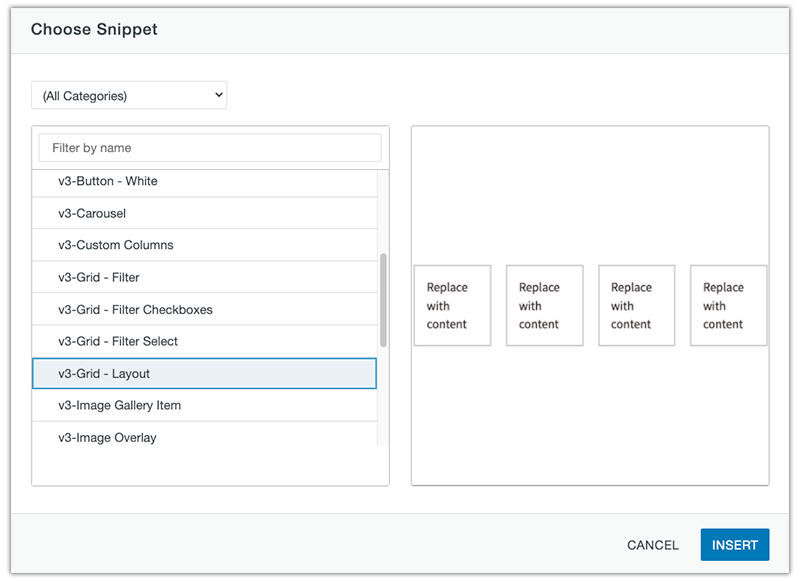This screenshot has width=800, height=581.
Task: Choose v3-Grid - Filter Select snippet
Action: click(x=205, y=341)
